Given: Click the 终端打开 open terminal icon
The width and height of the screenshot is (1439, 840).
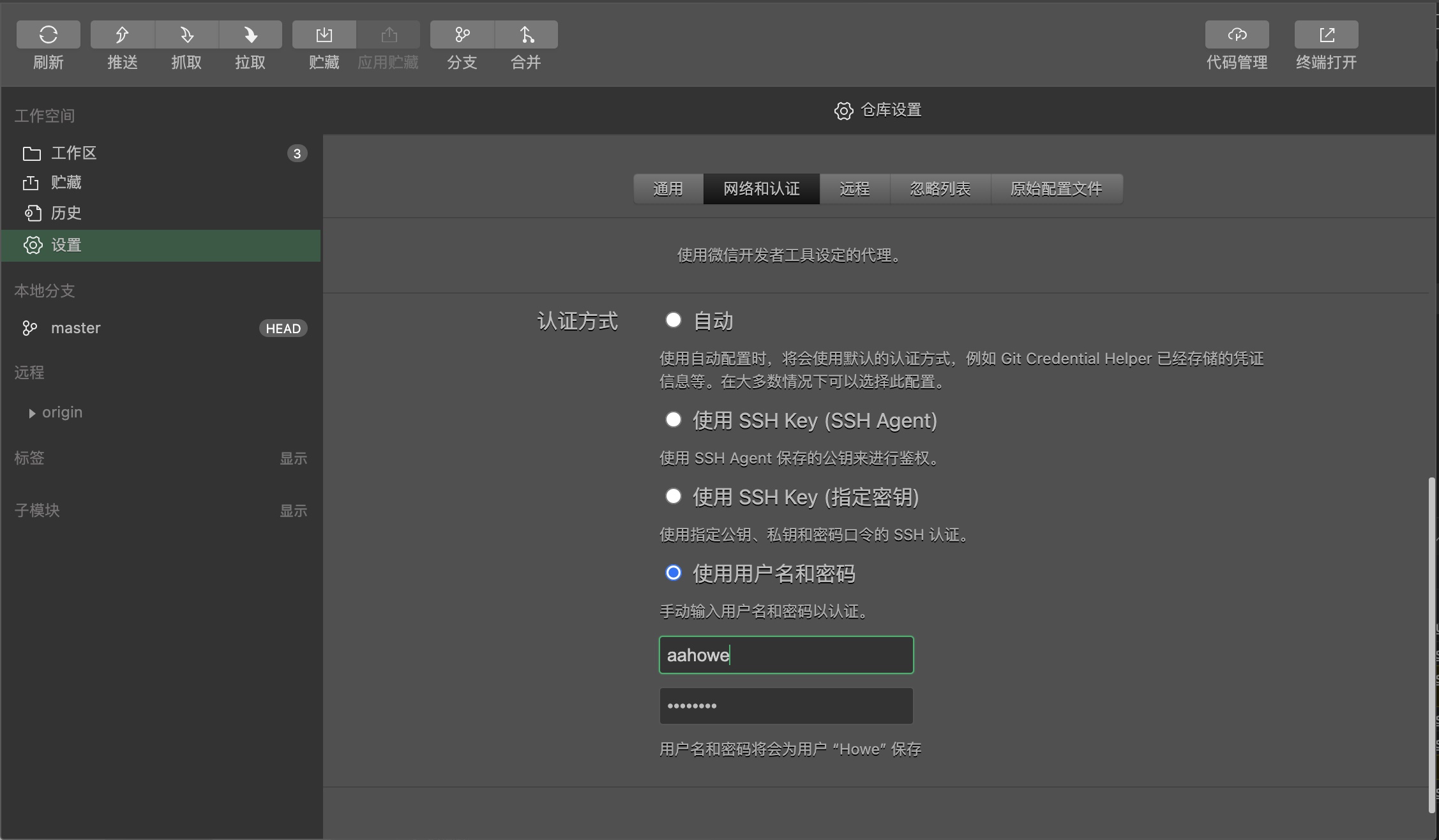Looking at the screenshot, I should click(x=1327, y=34).
